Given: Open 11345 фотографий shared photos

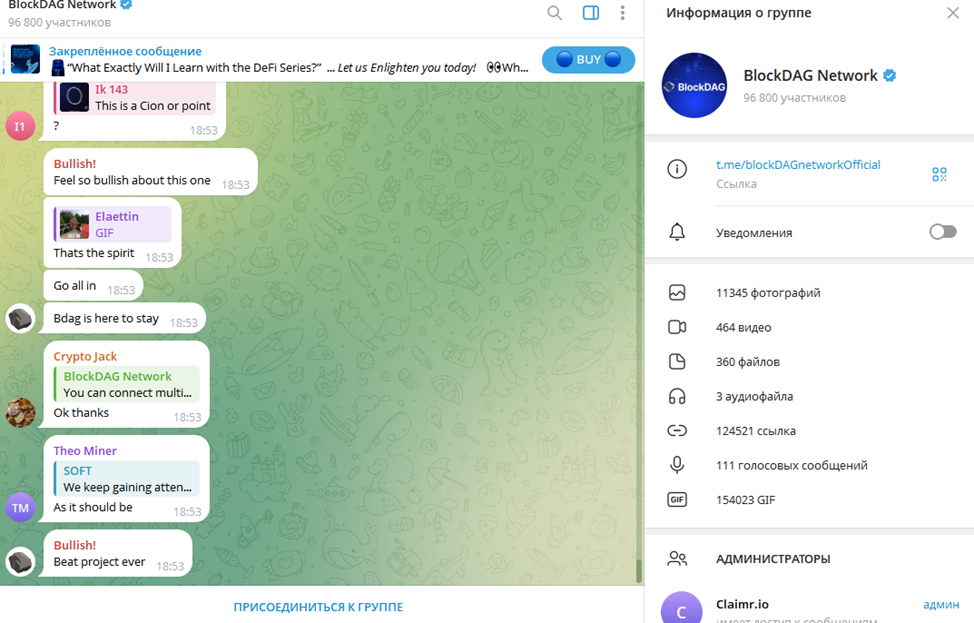Looking at the screenshot, I should [768, 293].
